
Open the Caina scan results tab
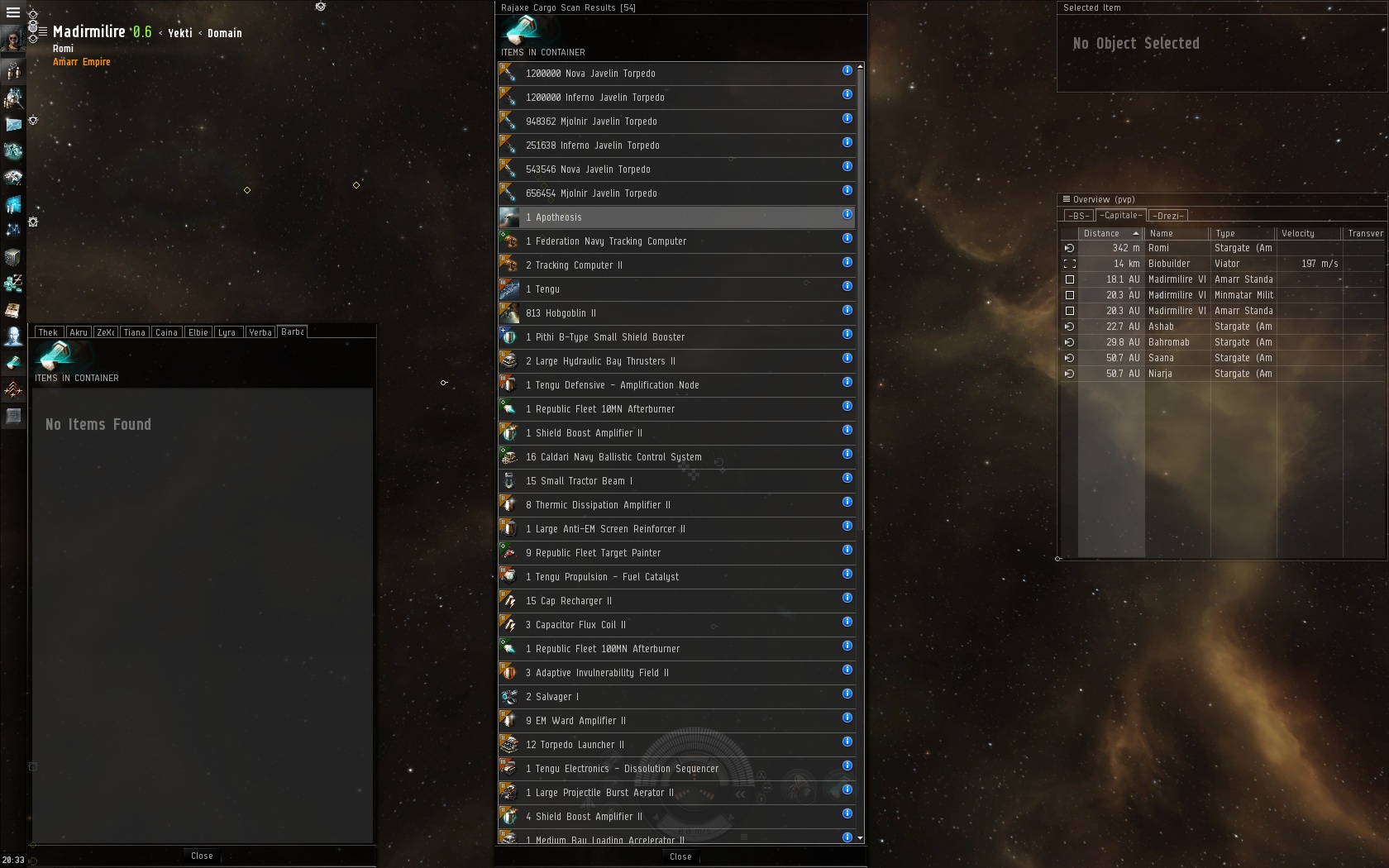coord(167,332)
